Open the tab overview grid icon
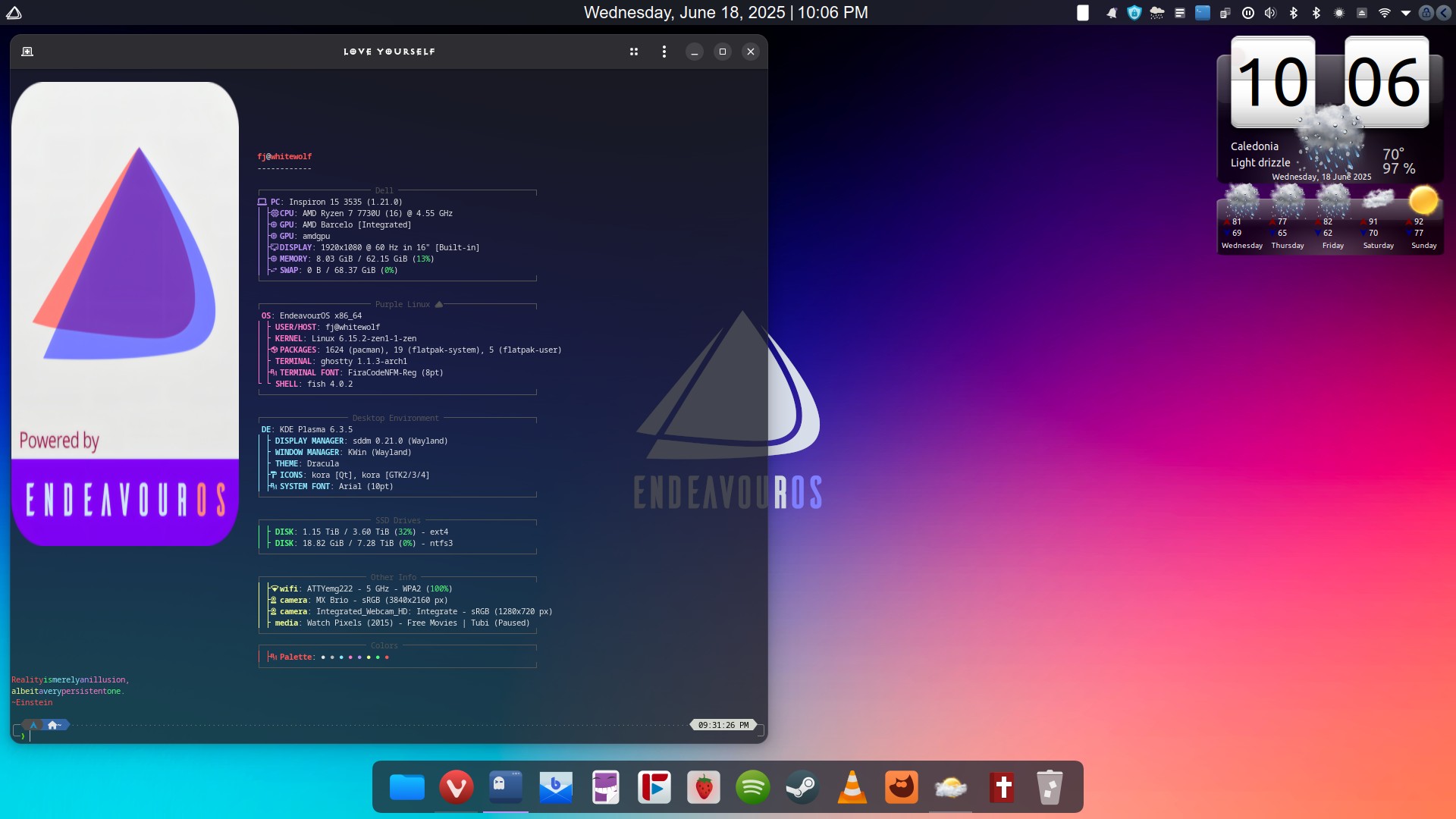The image size is (1456, 819). click(x=634, y=52)
